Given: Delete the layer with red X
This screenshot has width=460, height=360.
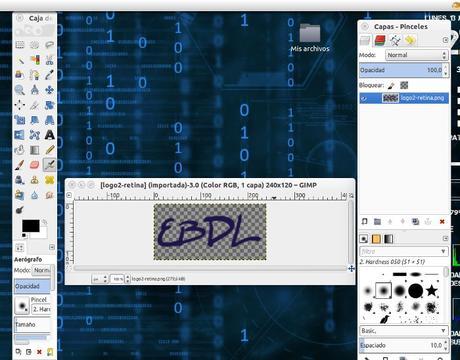Looking at the screenshot, I should tap(442, 221).
